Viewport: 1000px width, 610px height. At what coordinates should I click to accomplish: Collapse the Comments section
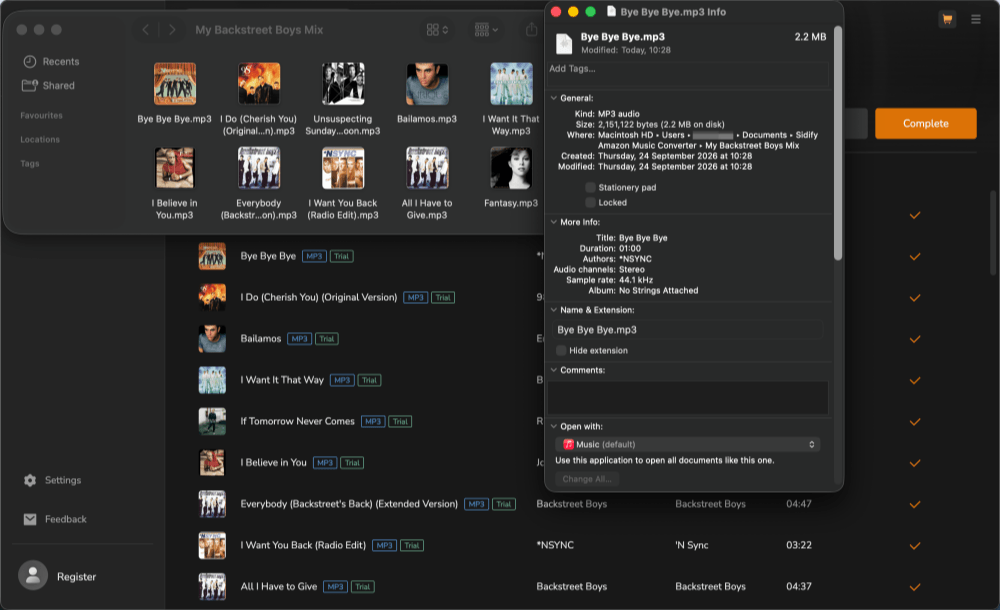pyautogui.click(x=554, y=369)
